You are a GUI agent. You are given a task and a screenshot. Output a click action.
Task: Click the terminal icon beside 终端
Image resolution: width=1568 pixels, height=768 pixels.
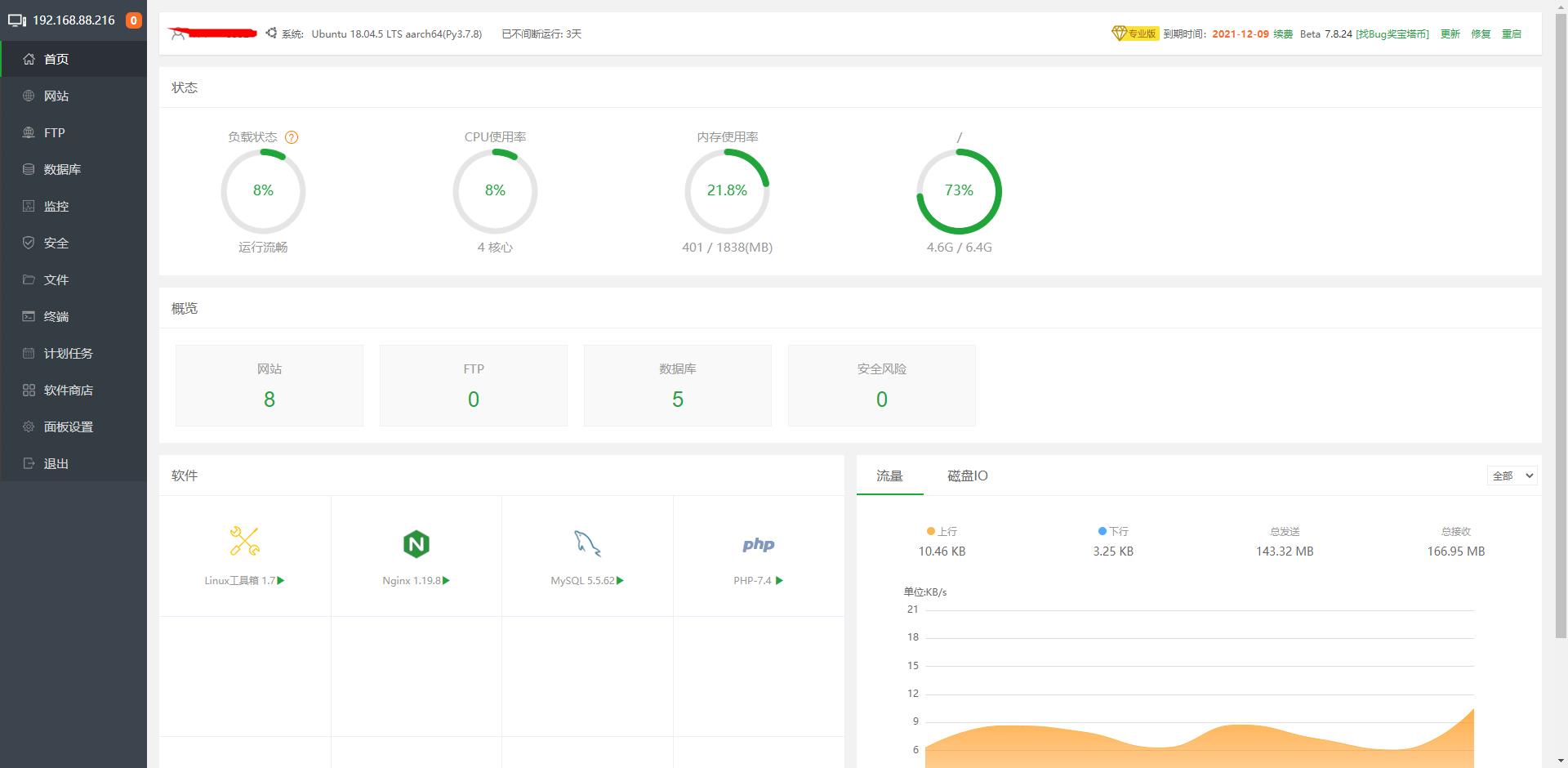[29, 316]
